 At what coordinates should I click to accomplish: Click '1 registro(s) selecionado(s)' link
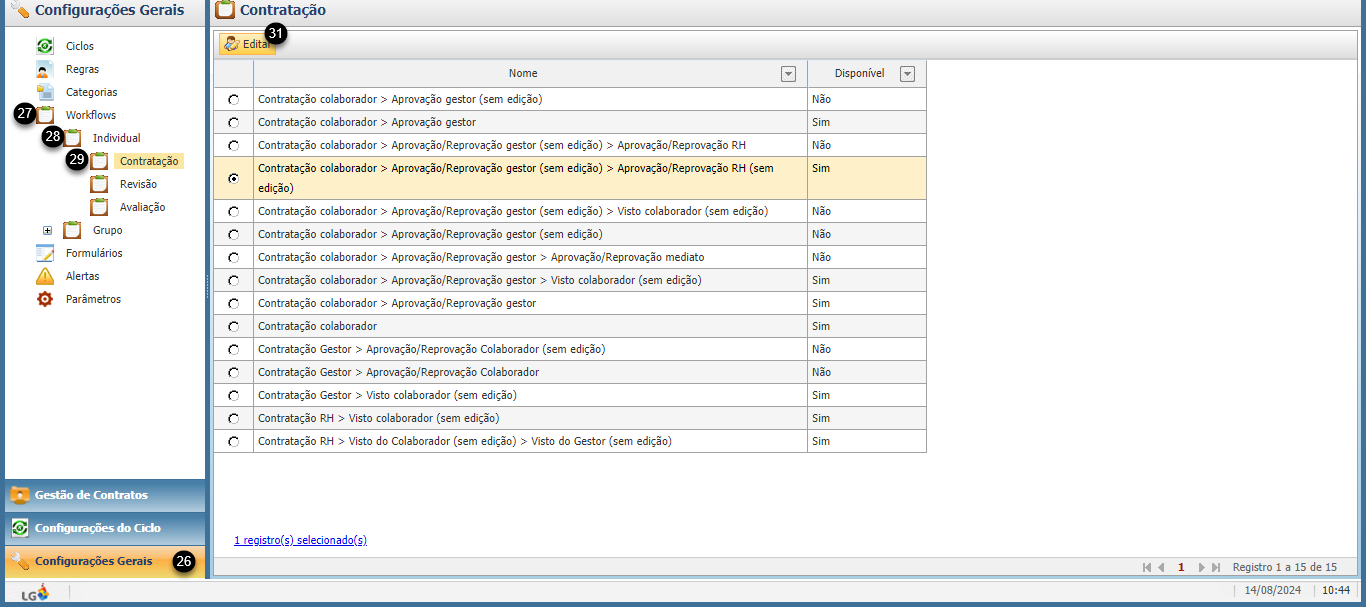(x=300, y=540)
